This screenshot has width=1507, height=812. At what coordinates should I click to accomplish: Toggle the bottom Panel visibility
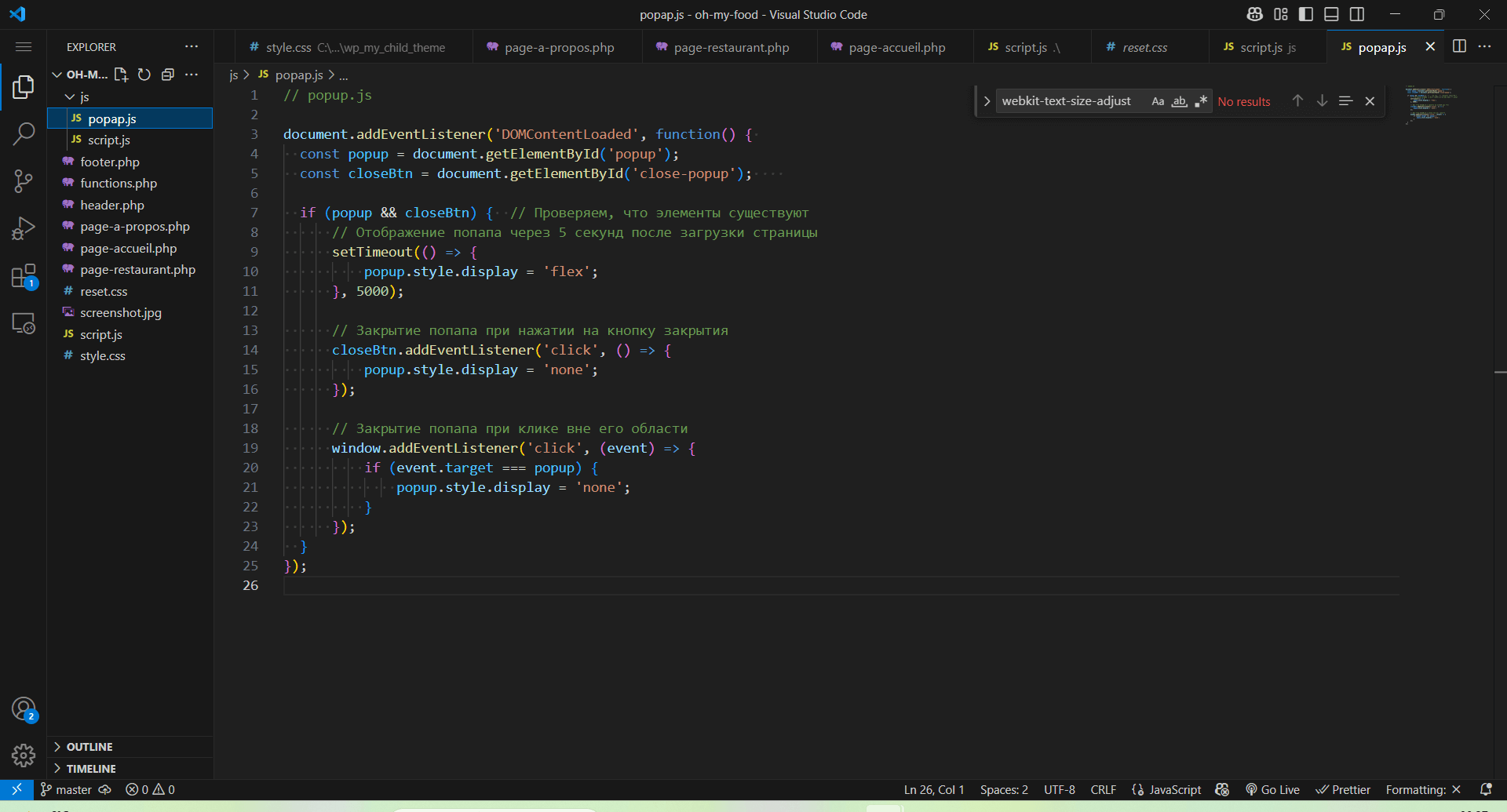tap(1331, 14)
